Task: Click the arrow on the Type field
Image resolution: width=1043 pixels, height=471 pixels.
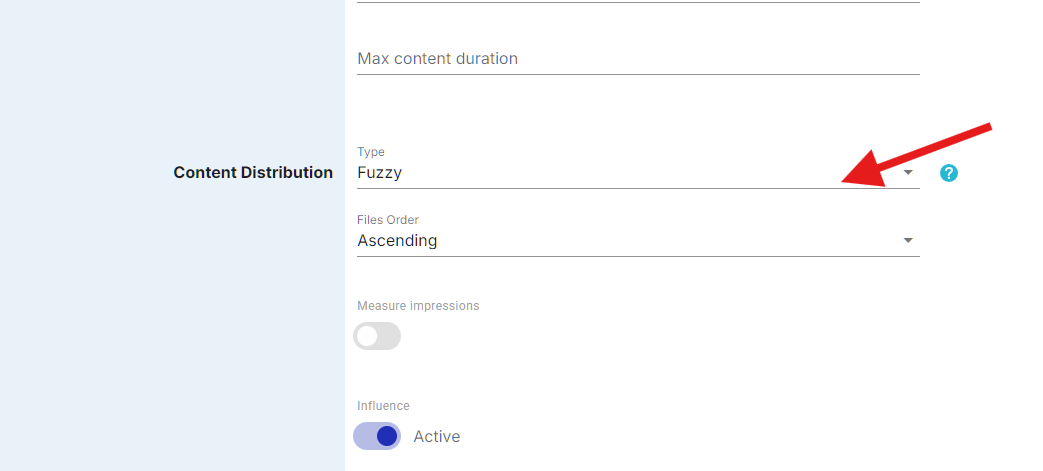Action: pos(908,173)
